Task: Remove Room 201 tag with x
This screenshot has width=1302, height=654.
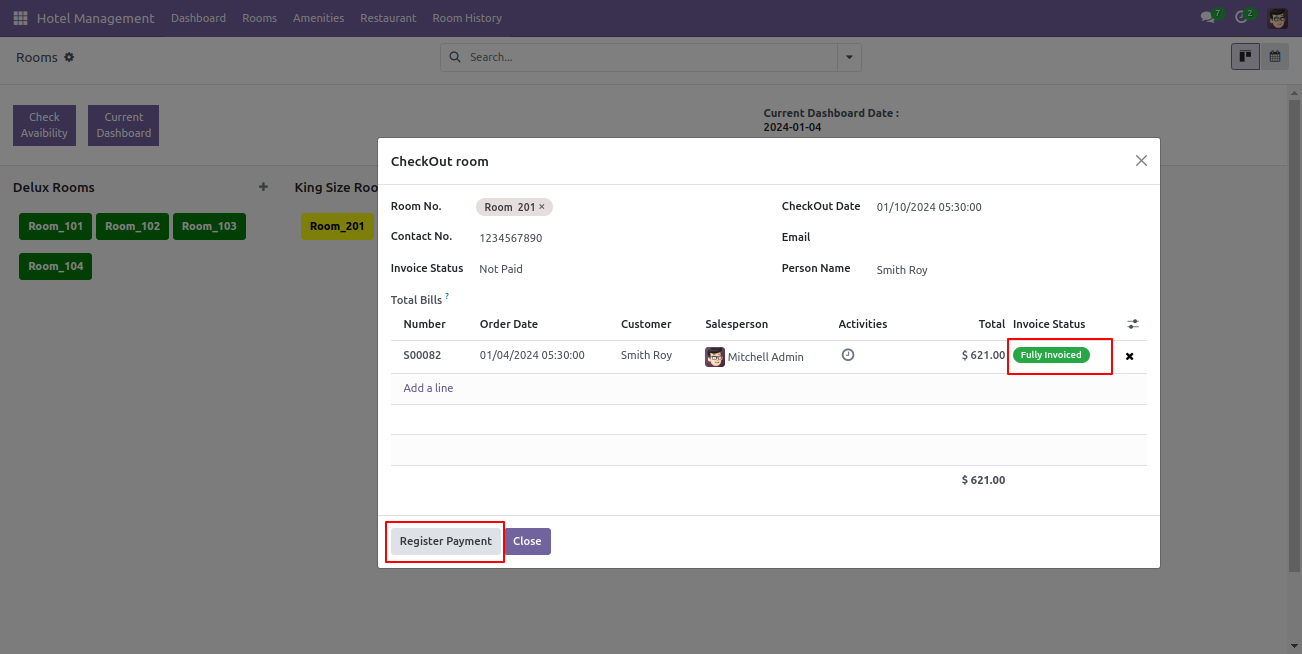Action: 542,207
